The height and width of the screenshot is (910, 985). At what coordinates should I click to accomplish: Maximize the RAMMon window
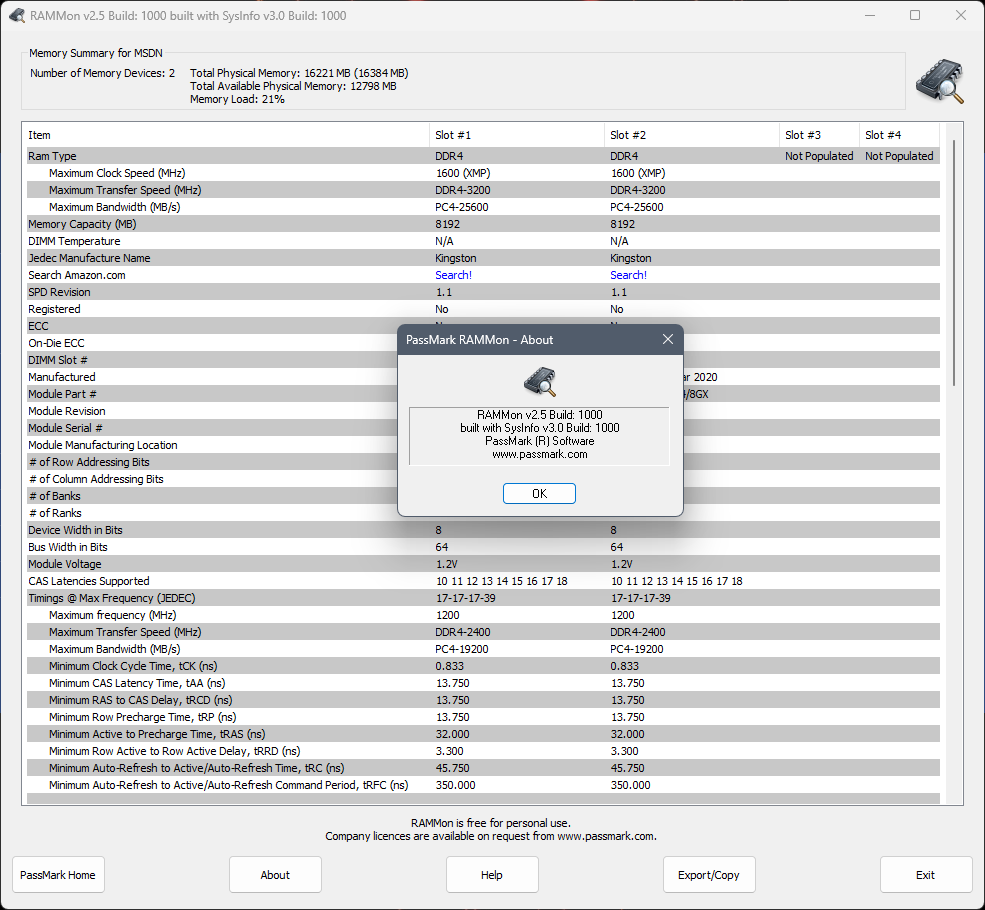(915, 15)
